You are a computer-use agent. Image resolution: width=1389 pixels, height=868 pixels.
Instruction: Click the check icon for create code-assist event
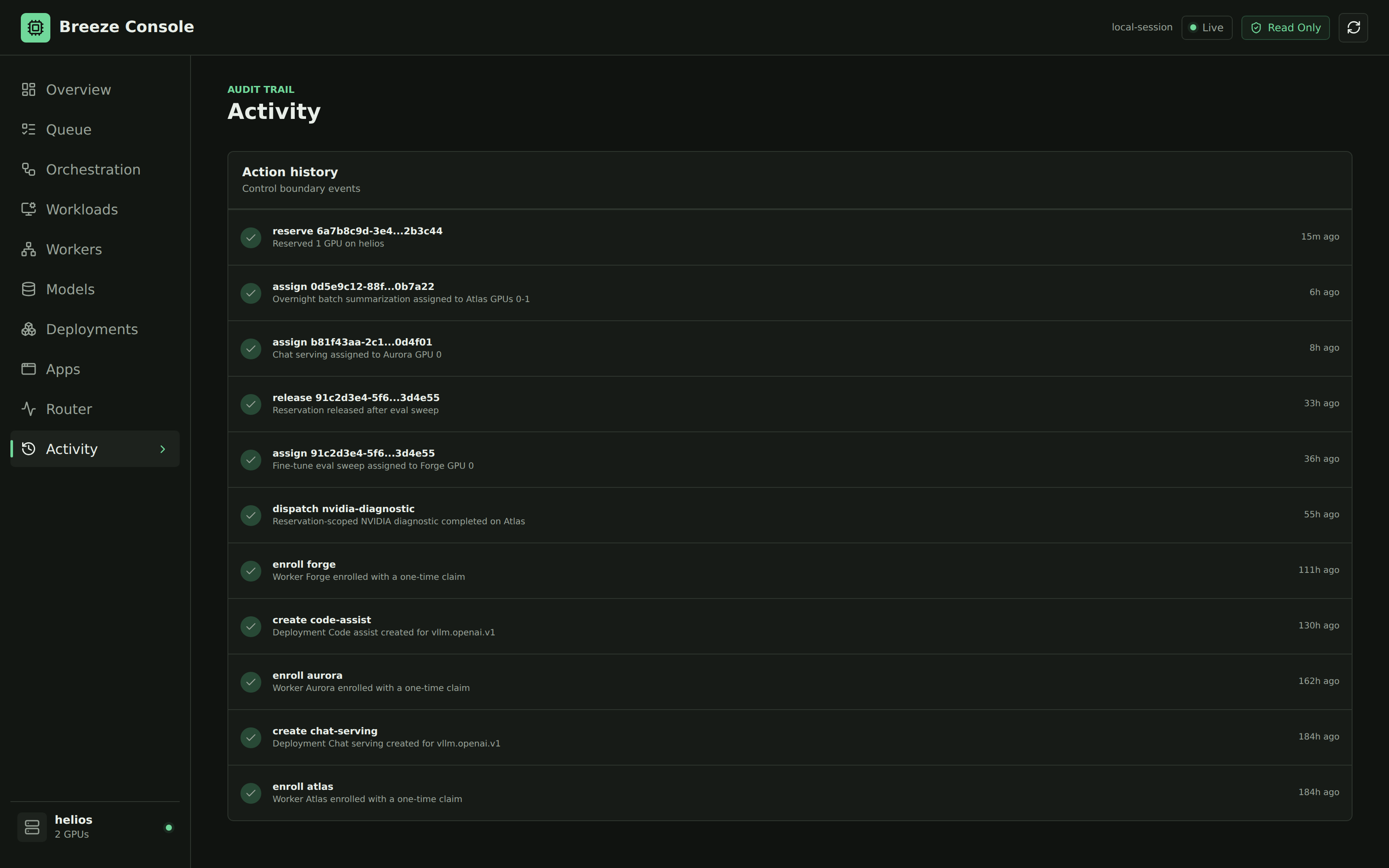pos(251,626)
